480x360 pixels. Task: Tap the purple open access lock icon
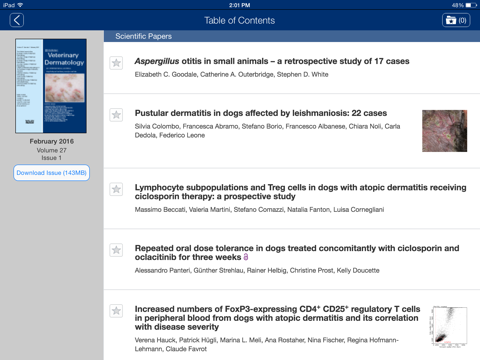pos(246,257)
